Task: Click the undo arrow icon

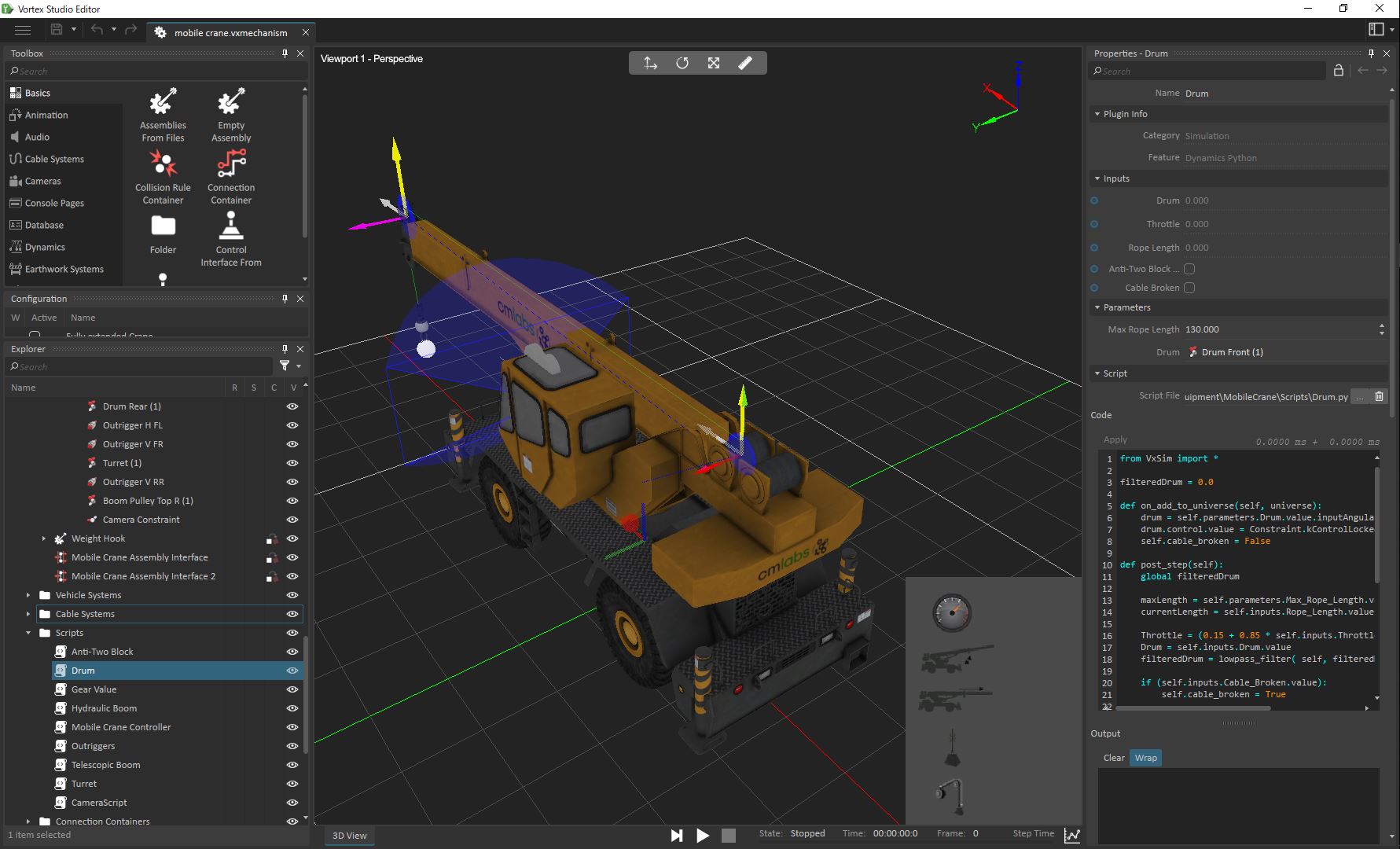Action: point(97,30)
